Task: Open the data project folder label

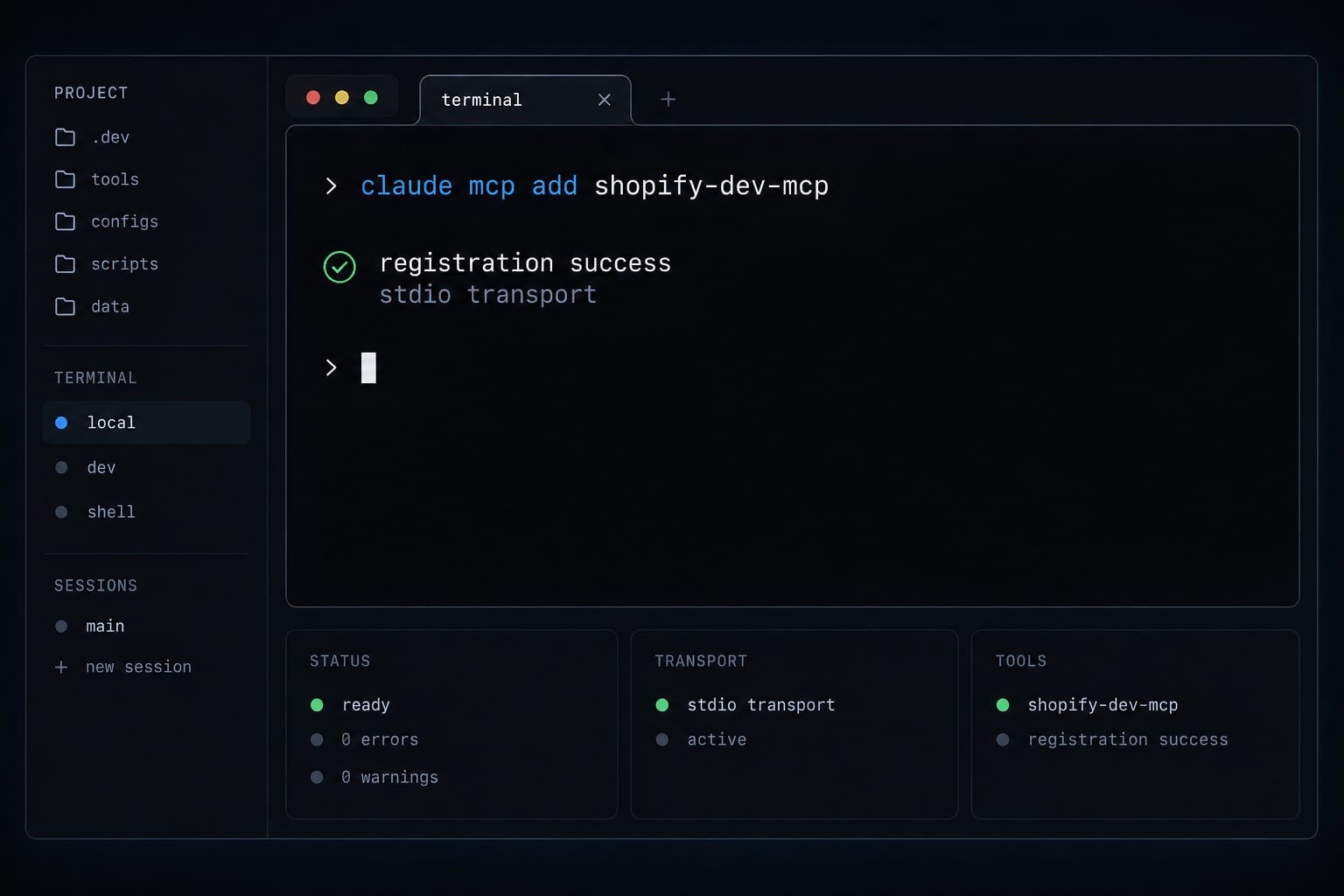Action: click(110, 306)
